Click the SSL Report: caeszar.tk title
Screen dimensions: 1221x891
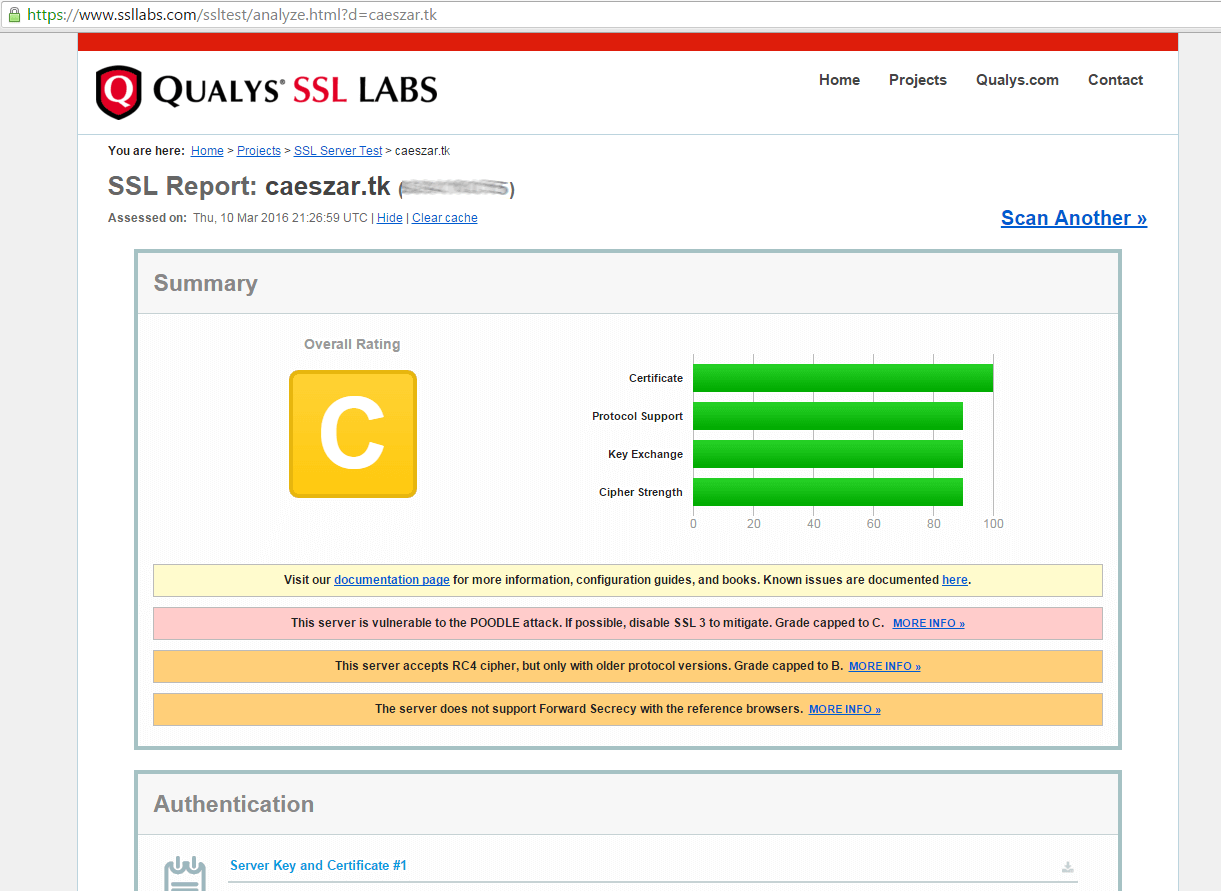[250, 187]
